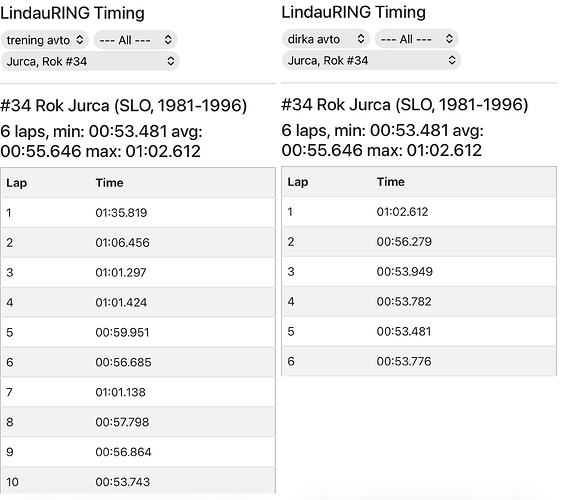Click the left table 'Lap' column header
This screenshot has width=564, height=500.
coord(17,183)
